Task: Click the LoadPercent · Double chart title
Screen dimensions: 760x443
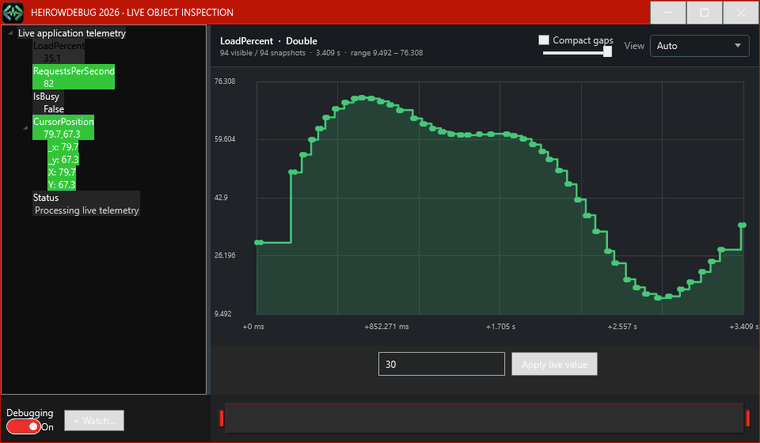Action: 269,41
